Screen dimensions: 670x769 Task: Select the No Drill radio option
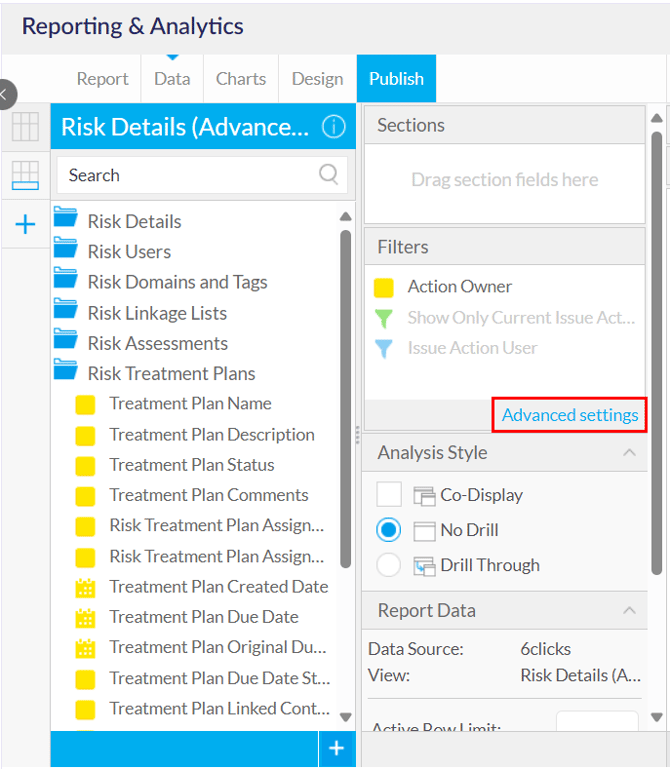point(389,530)
